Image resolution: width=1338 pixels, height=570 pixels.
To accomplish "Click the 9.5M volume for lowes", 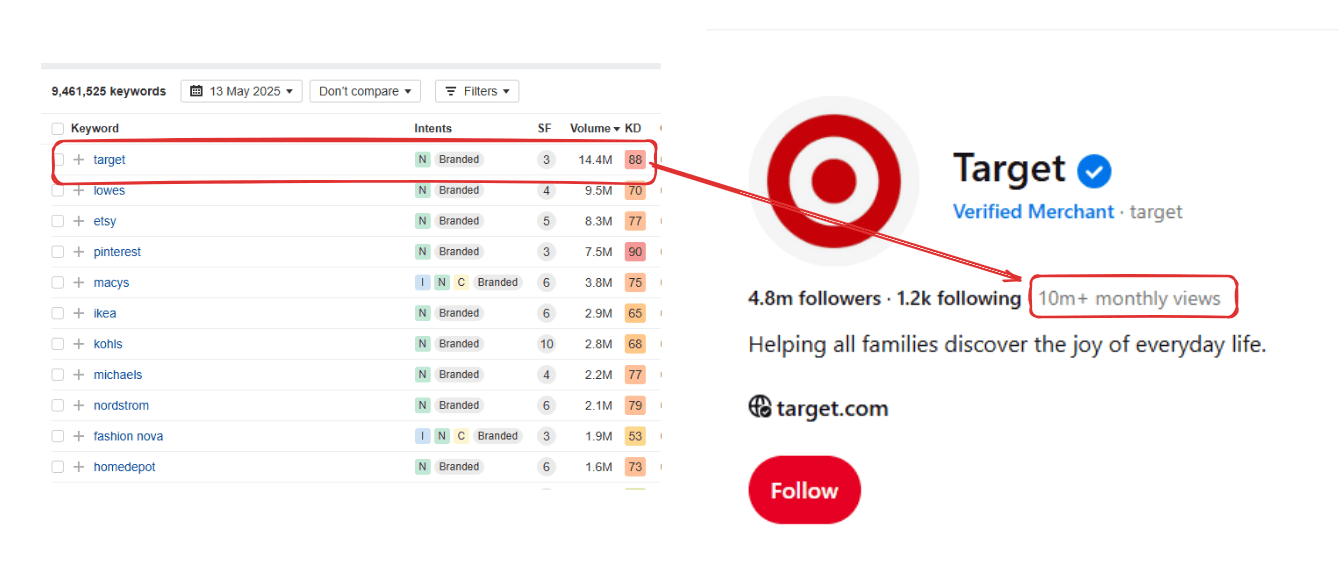I will click(598, 190).
